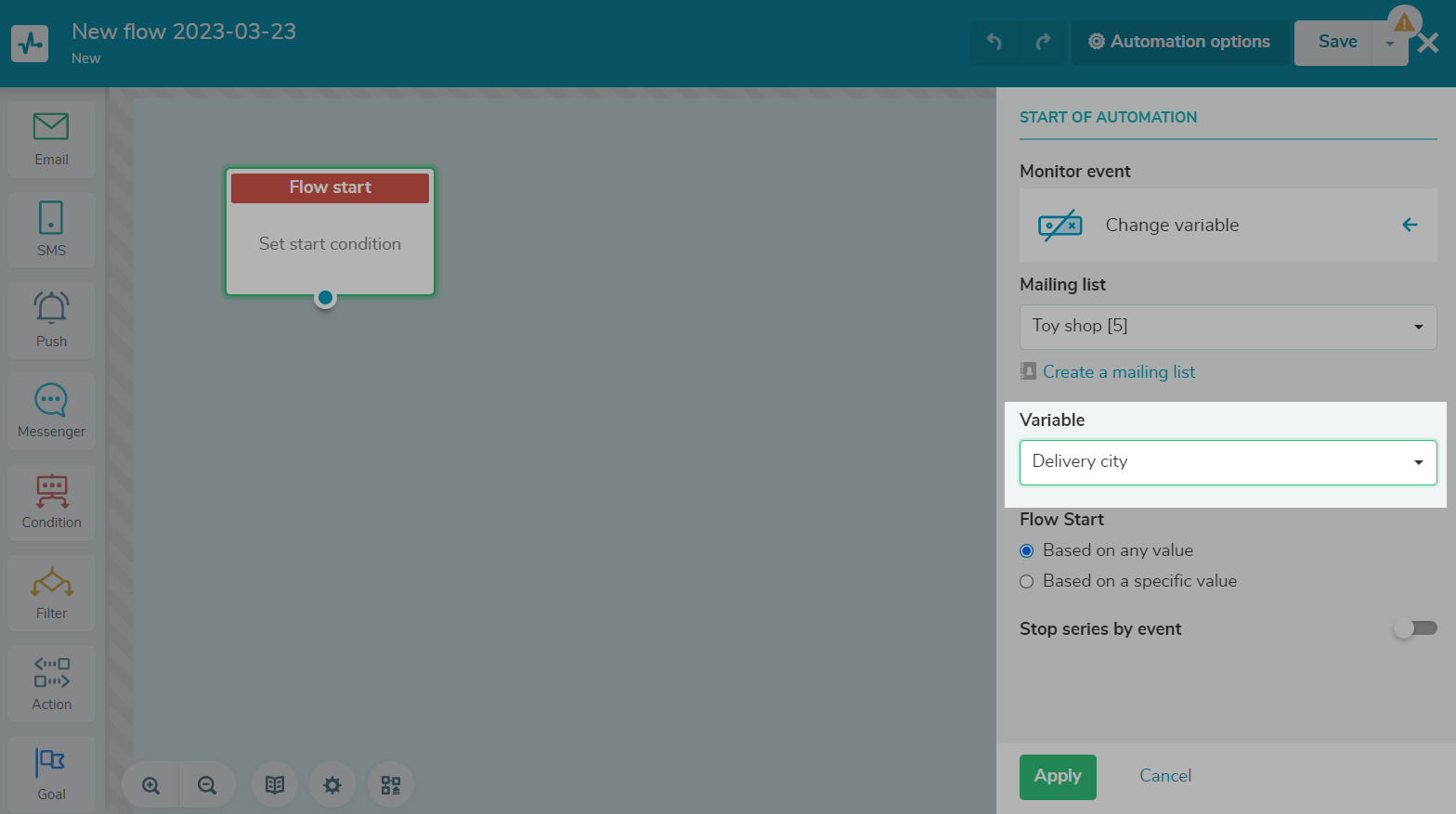The width and height of the screenshot is (1456, 814).
Task: Click the Change variable event icon
Action: click(1060, 225)
